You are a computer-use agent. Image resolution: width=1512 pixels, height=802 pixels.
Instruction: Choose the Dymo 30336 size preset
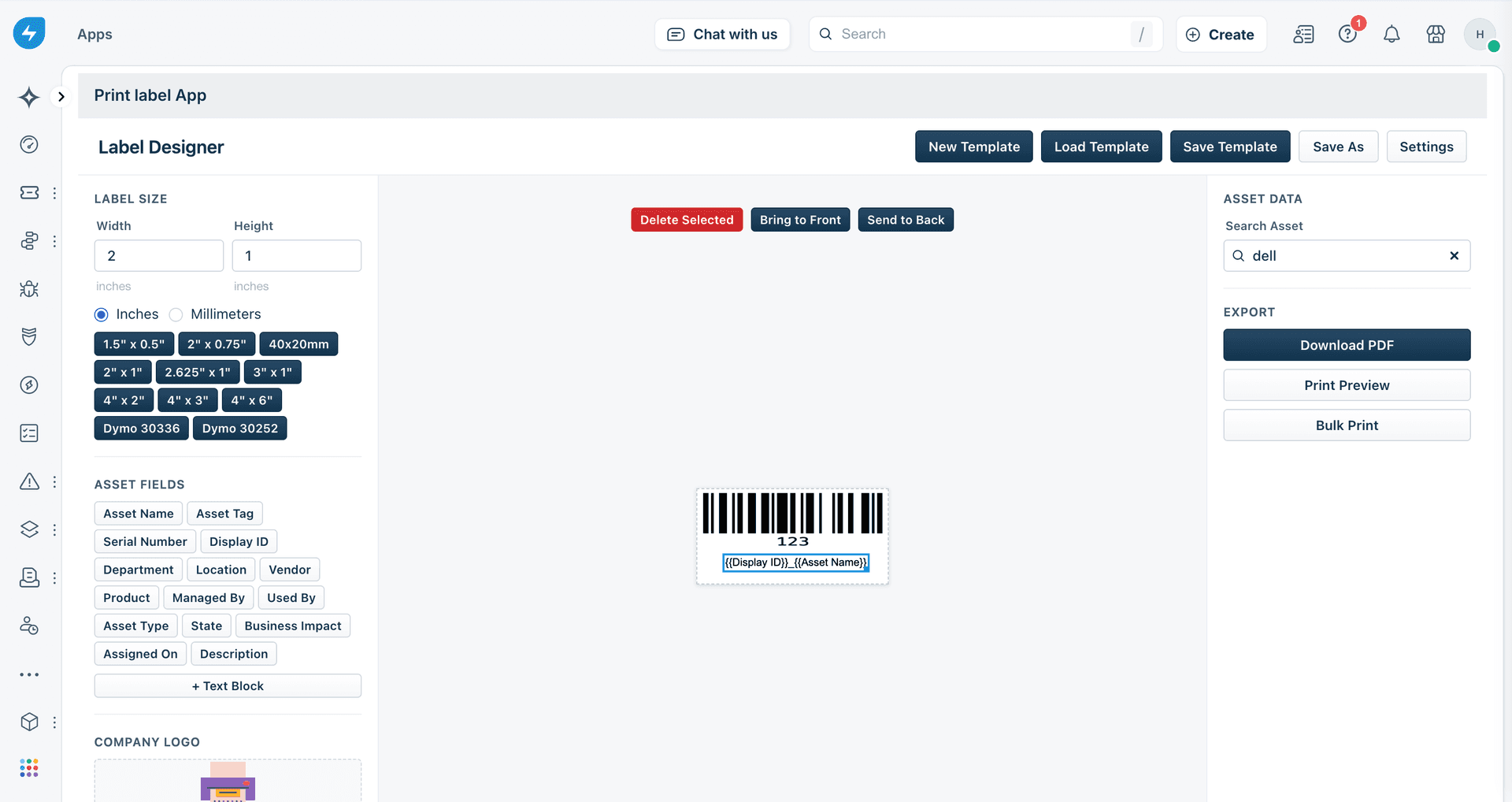click(141, 428)
